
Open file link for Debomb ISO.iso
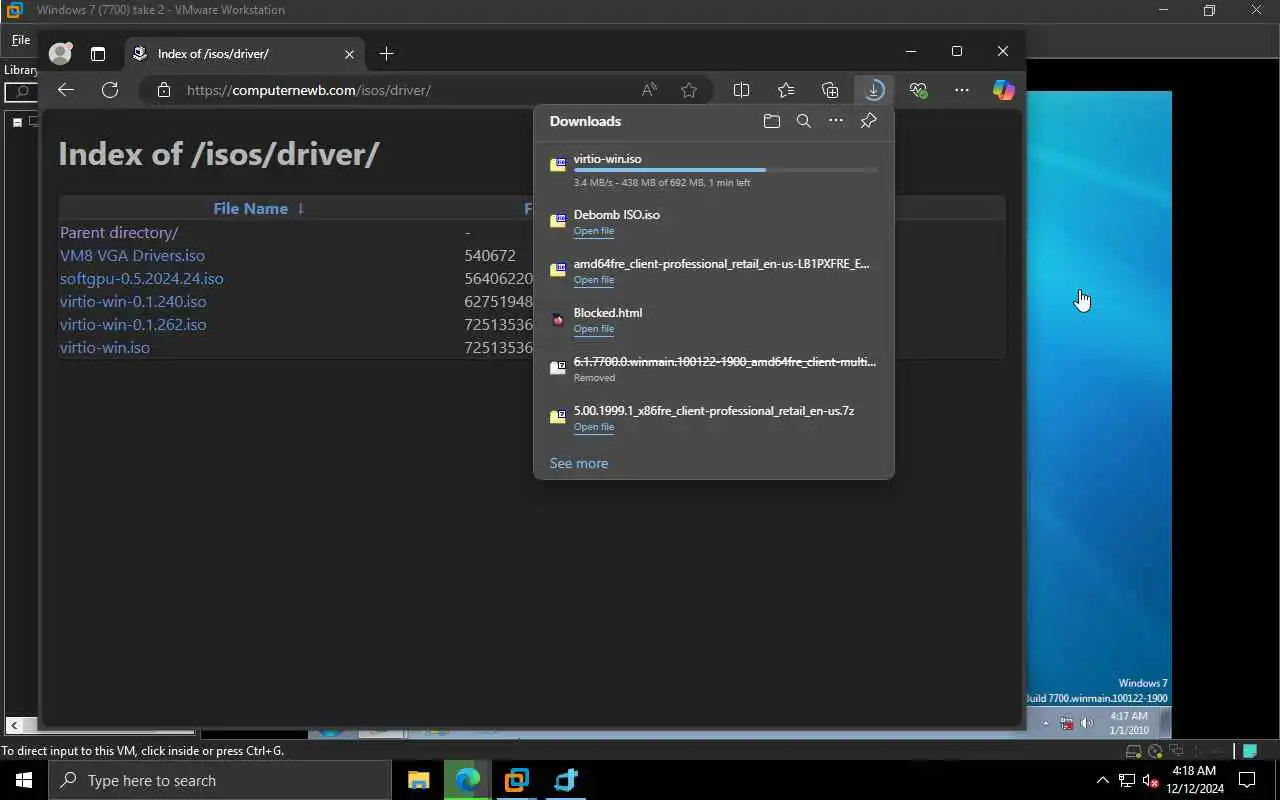pos(594,231)
